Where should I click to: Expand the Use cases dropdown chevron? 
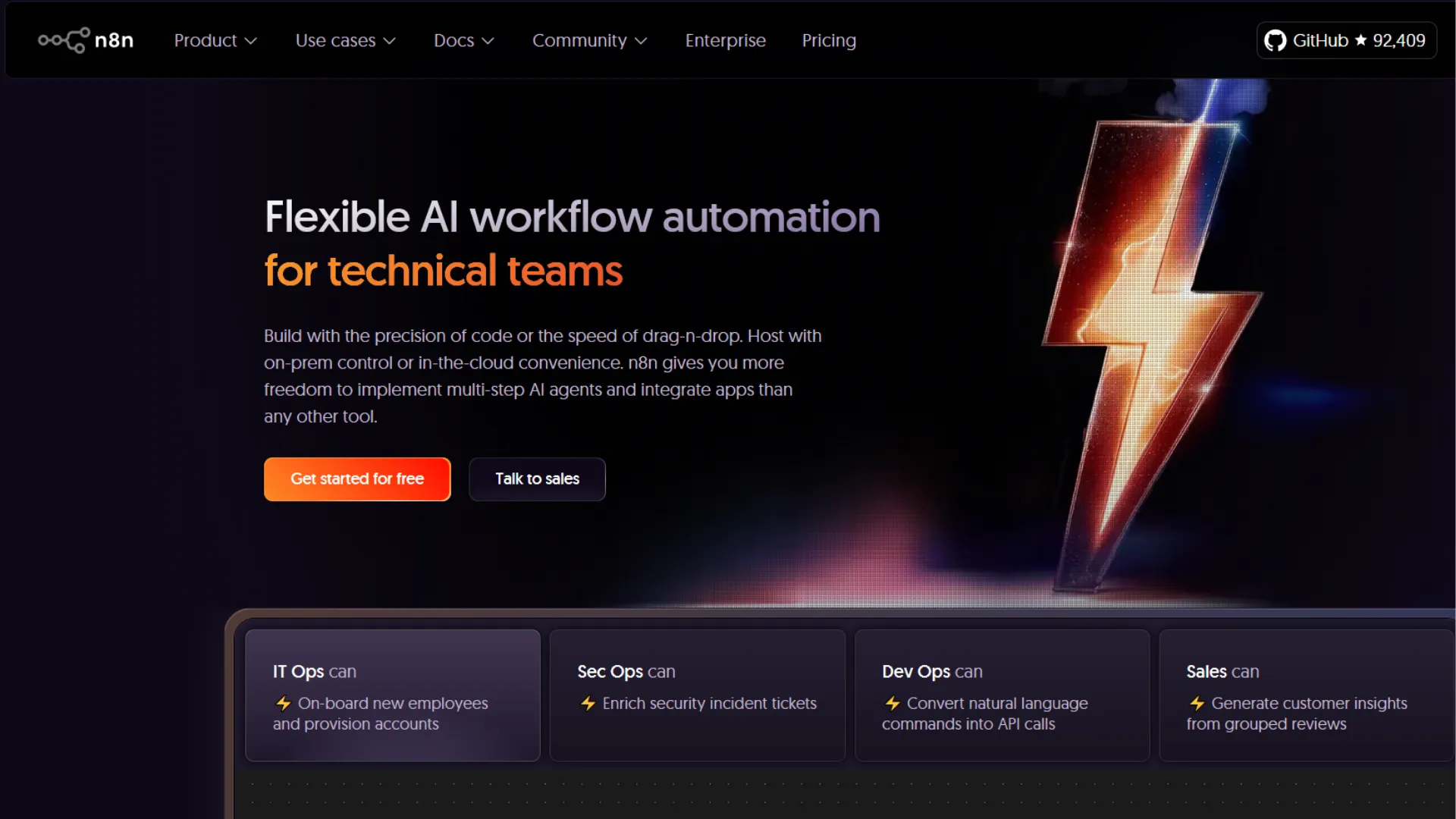click(x=390, y=41)
